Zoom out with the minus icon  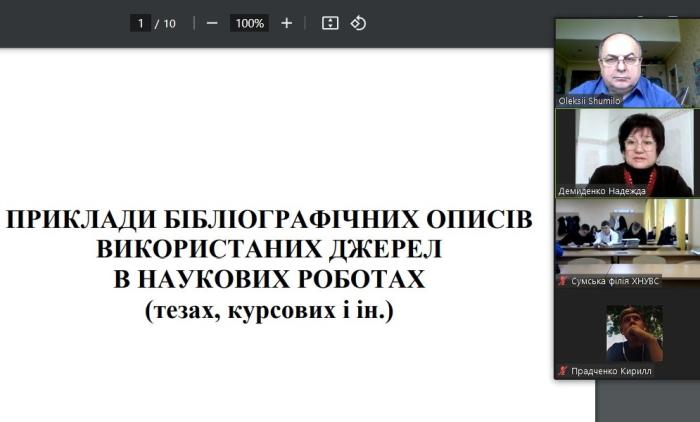click(212, 23)
